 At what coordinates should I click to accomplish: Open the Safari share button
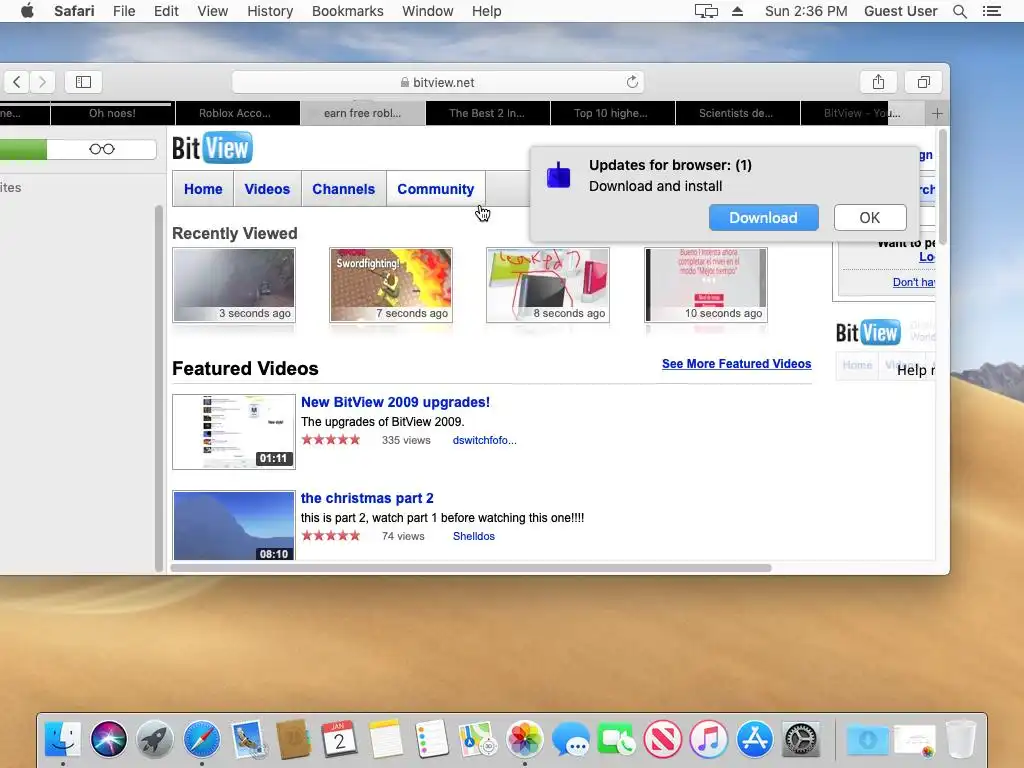pos(878,82)
